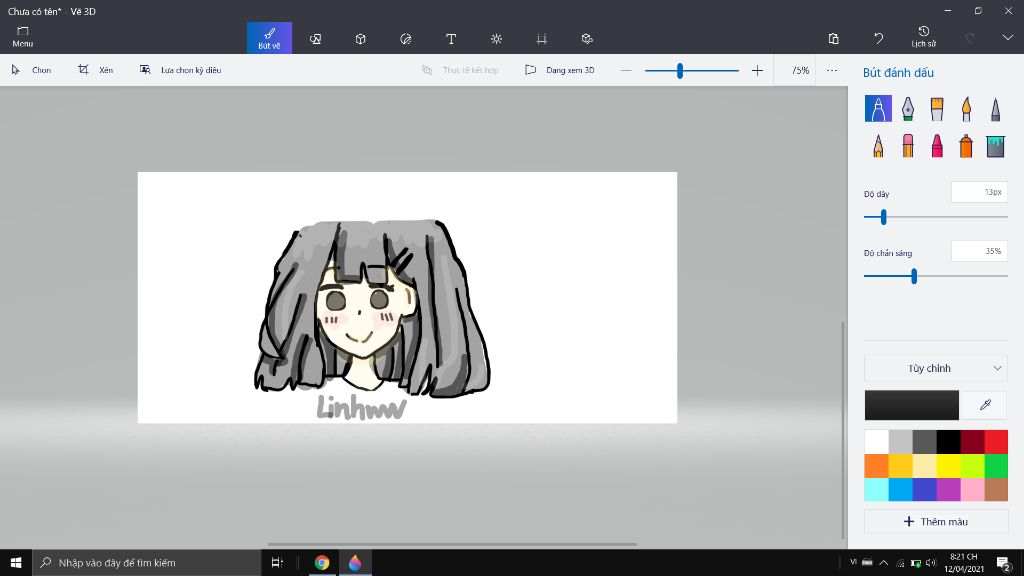The width and height of the screenshot is (1024, 576).
Task: Pick the bright yellow color swatch
Action: point(948,466)
